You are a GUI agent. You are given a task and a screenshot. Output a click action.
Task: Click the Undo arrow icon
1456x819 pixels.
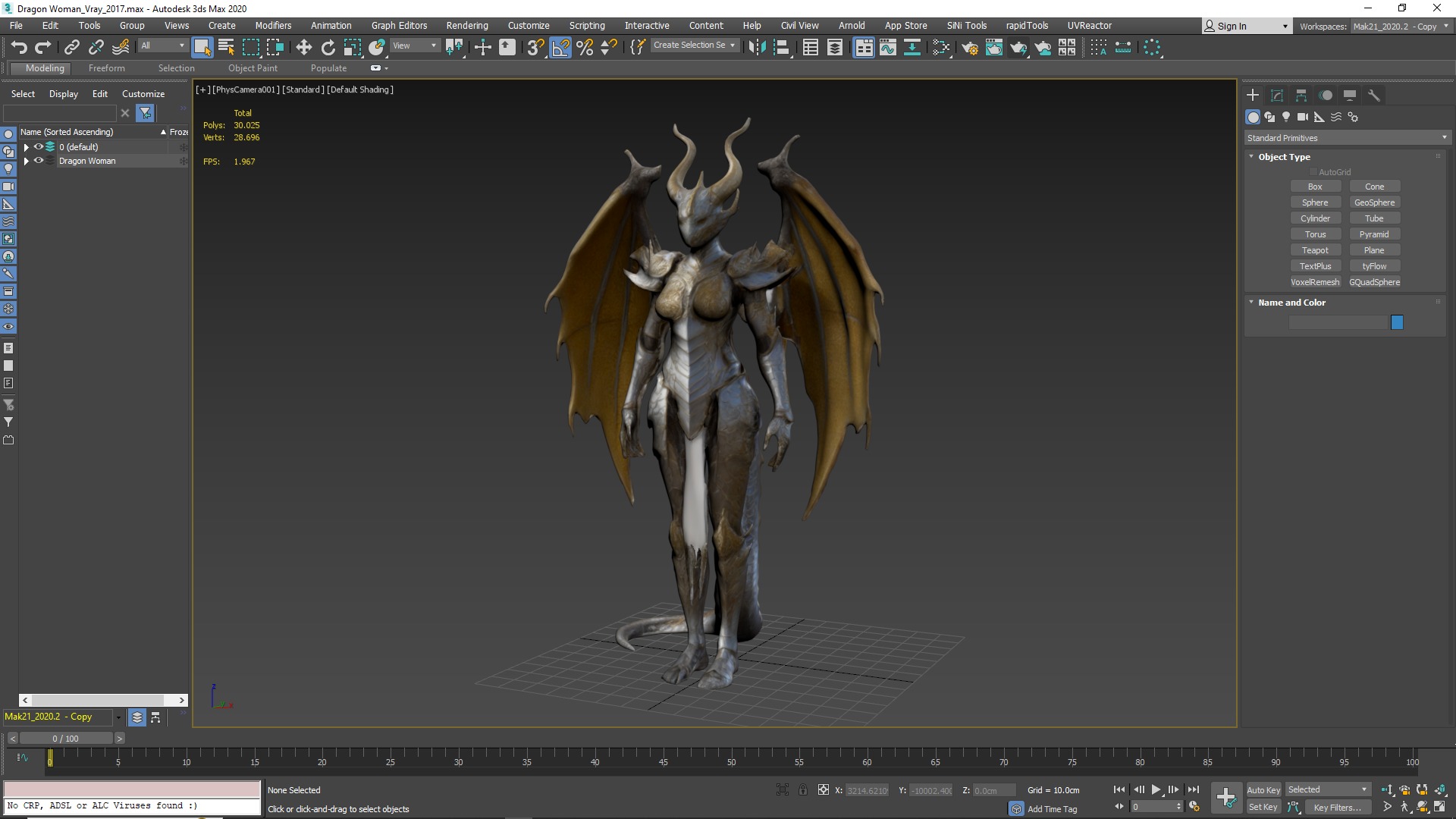[x=19, y=47]
